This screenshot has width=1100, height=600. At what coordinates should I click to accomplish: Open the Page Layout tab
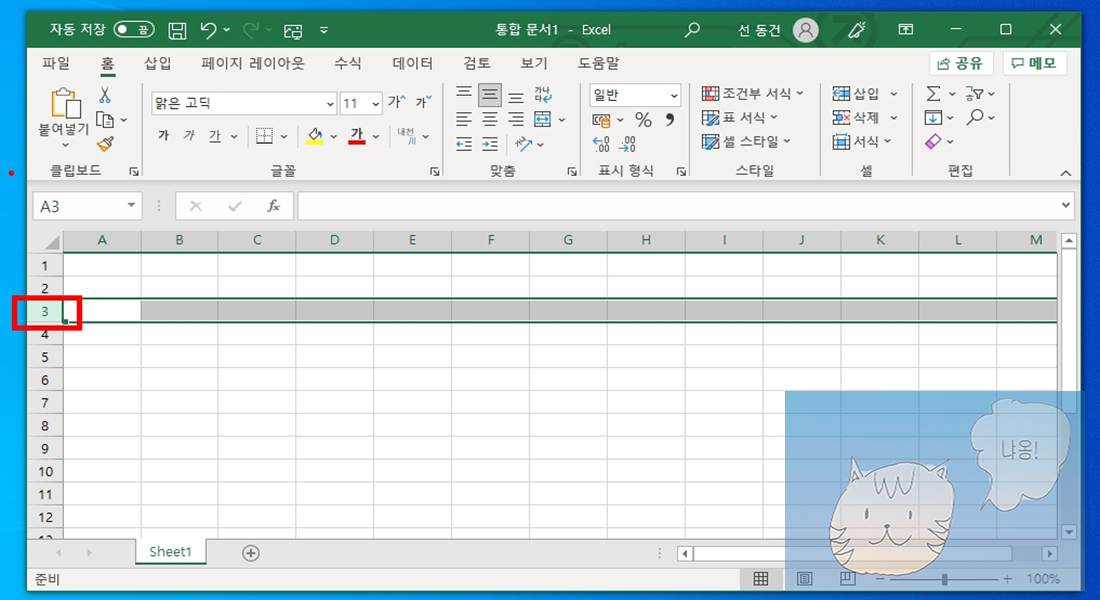click(253, 63)
